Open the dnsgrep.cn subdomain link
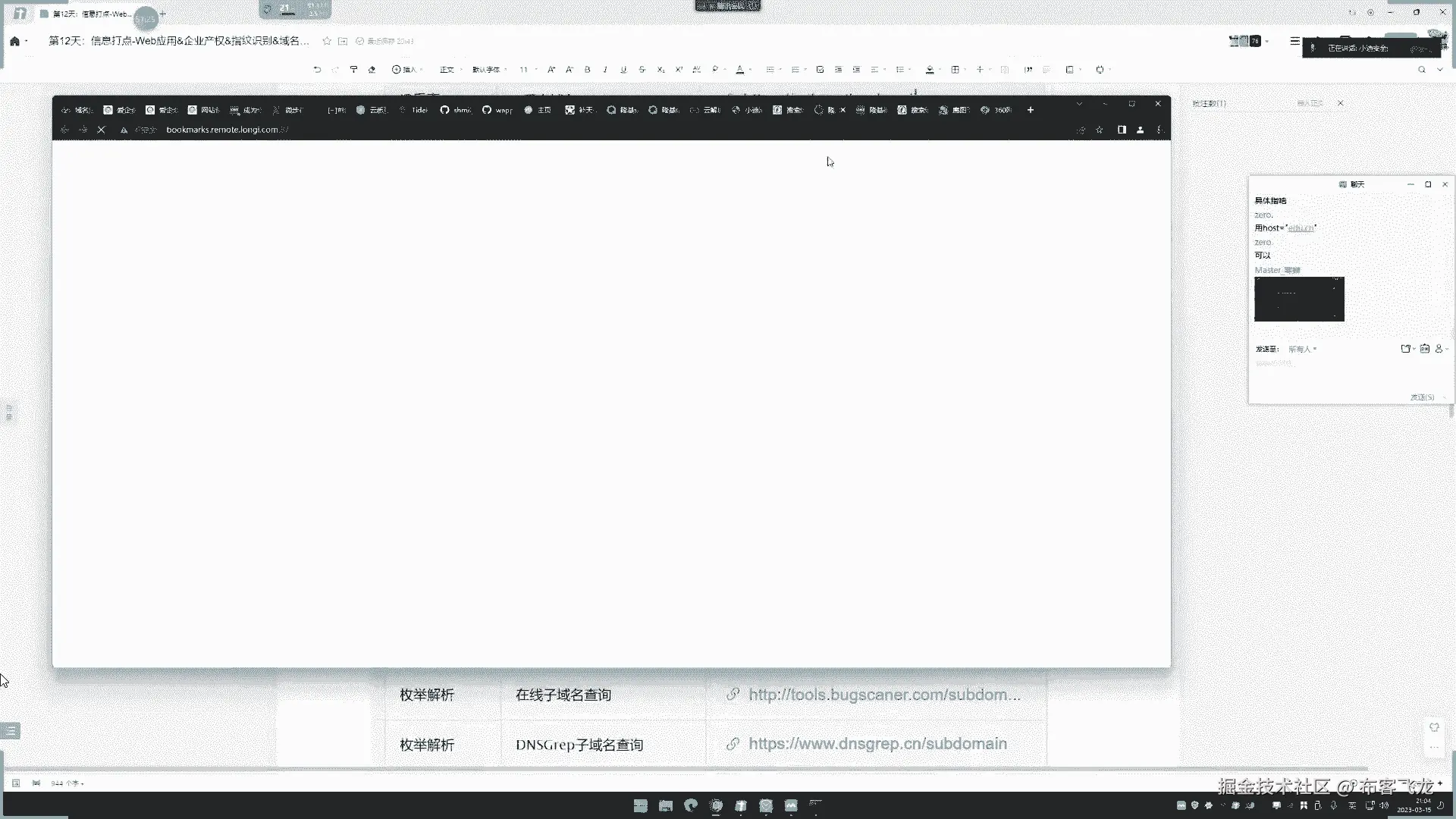The image size is (1456, 819). (877, 744)
